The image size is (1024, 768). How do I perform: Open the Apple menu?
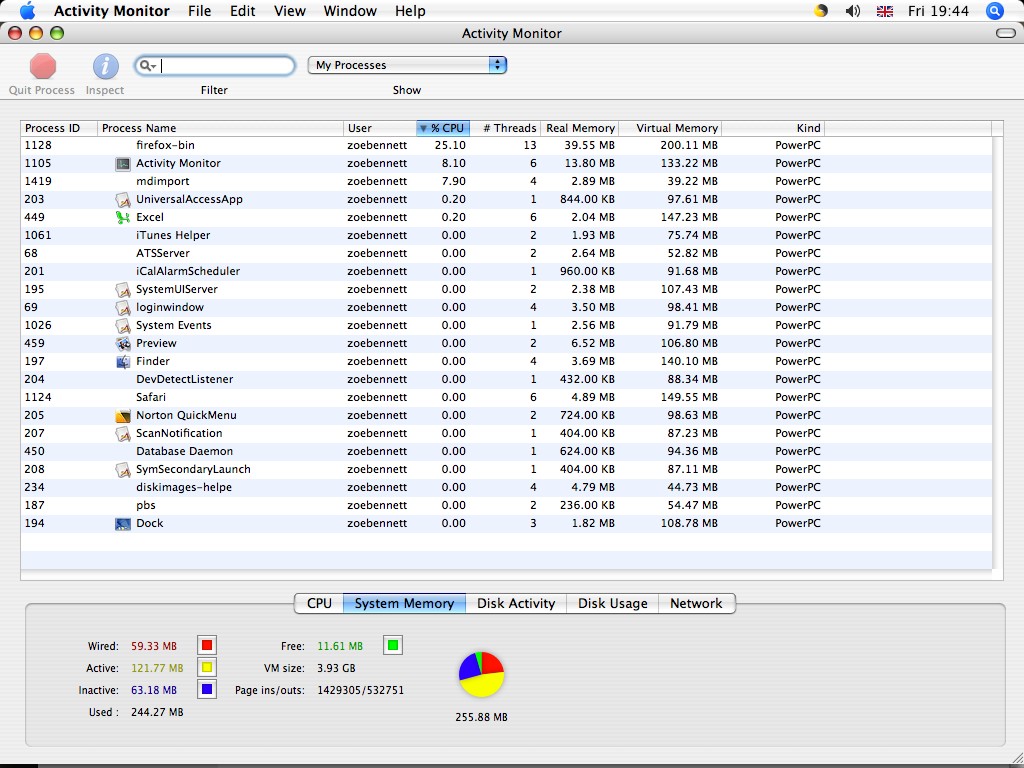point(27,10)
